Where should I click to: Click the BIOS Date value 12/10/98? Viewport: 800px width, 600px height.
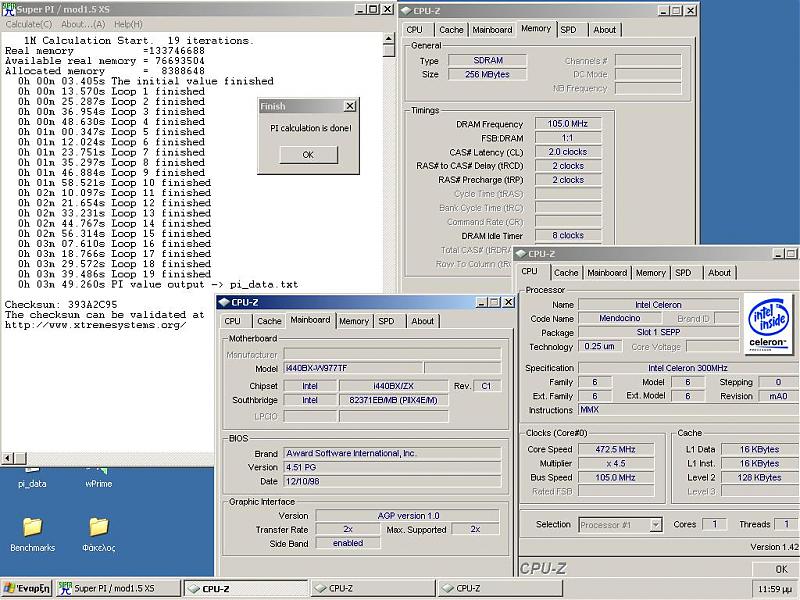[392, 482]
